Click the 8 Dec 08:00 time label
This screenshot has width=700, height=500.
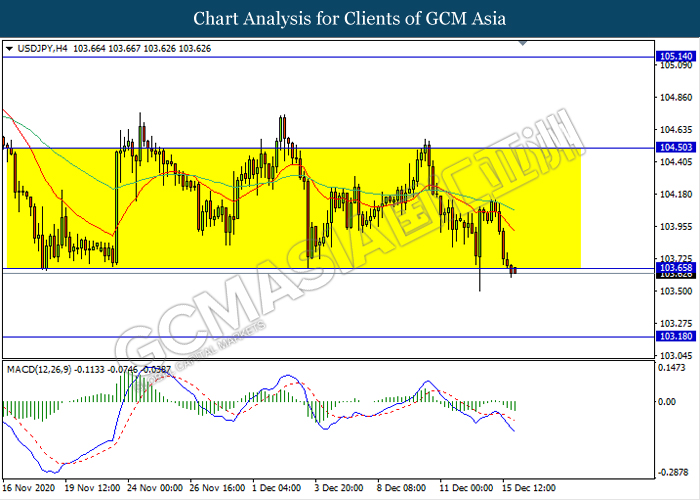pyautogui.click(x=401, y=488)
